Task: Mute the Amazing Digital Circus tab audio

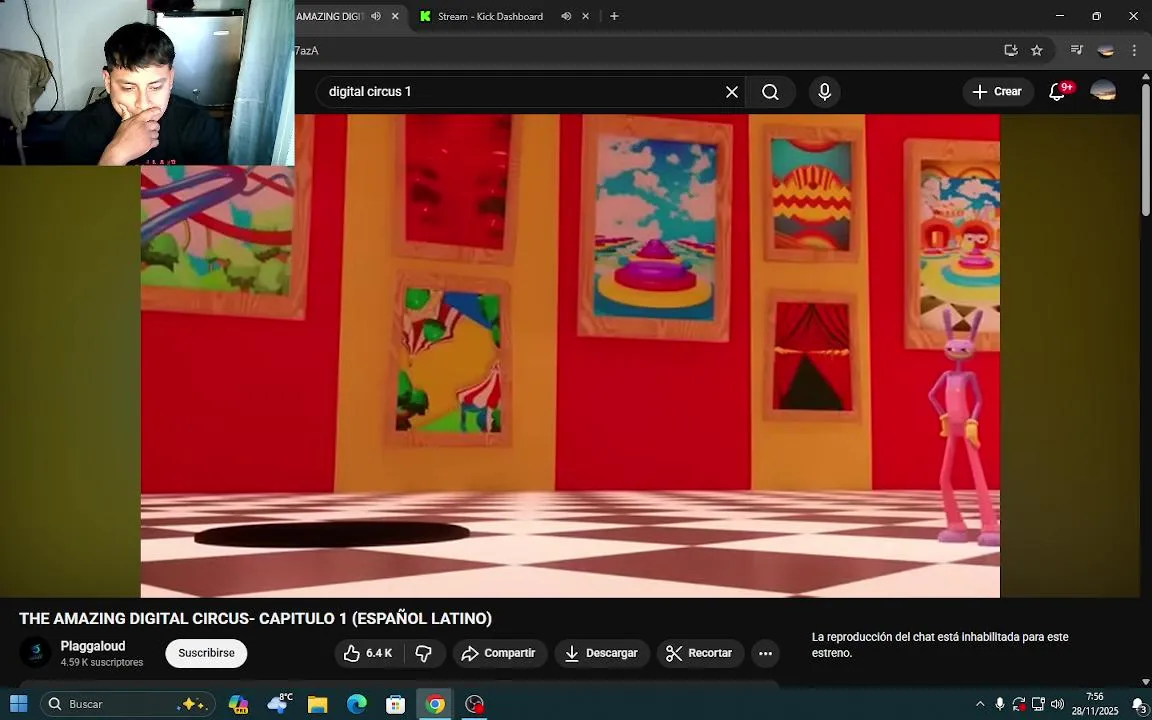Action: point(376,16)
